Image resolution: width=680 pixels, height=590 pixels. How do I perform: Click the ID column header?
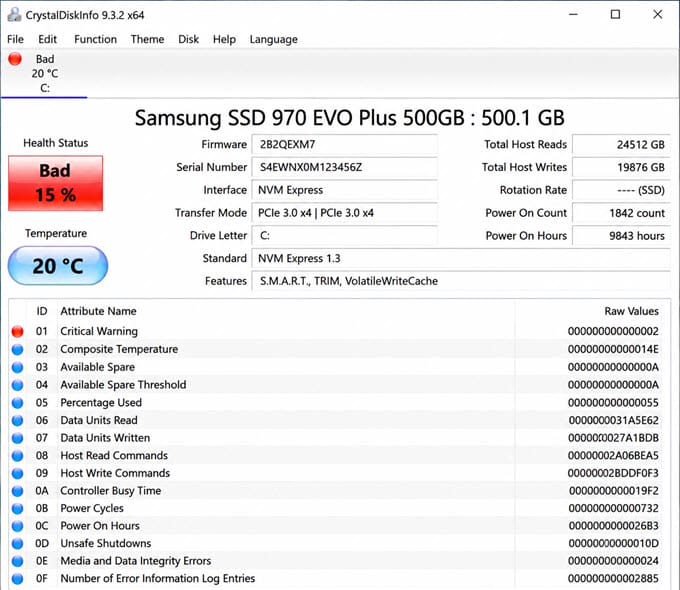[42, 311]
